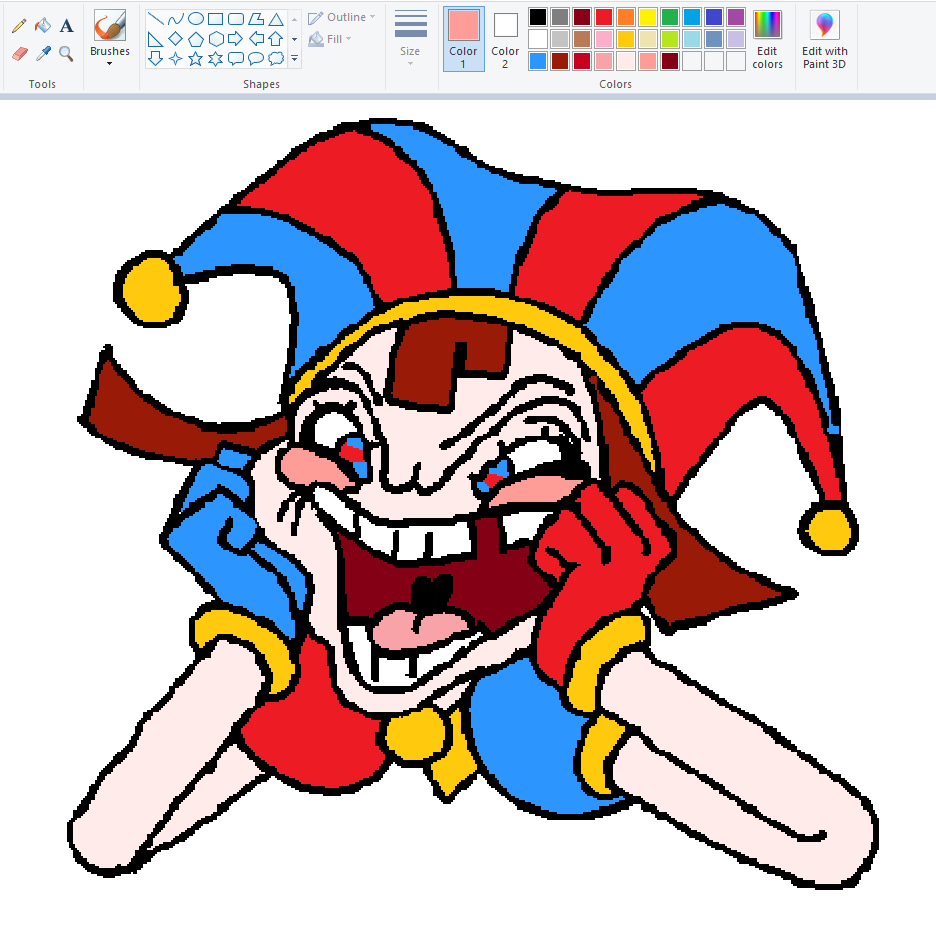Open the Brushes dropdown arrow

110,63
